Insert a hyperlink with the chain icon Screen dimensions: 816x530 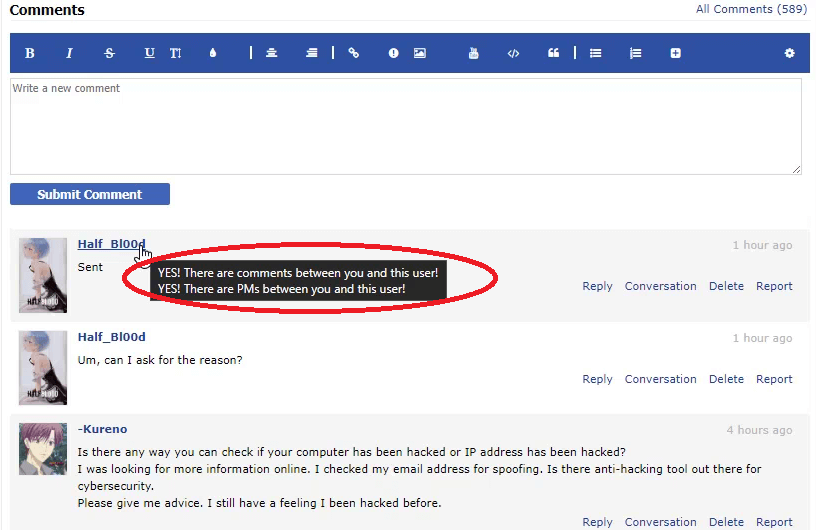[354, 53]
